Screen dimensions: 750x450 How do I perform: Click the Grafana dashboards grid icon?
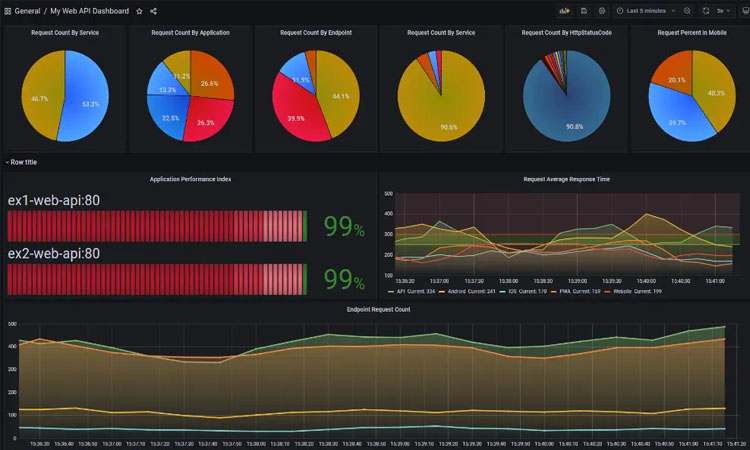pos(7,11)
